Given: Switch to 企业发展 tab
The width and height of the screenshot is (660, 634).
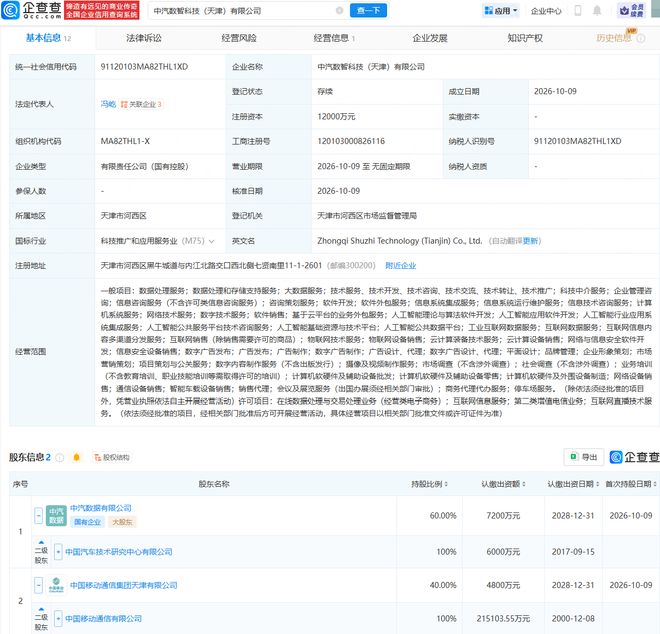Looking at the screenshot, I should coord(430,38).
